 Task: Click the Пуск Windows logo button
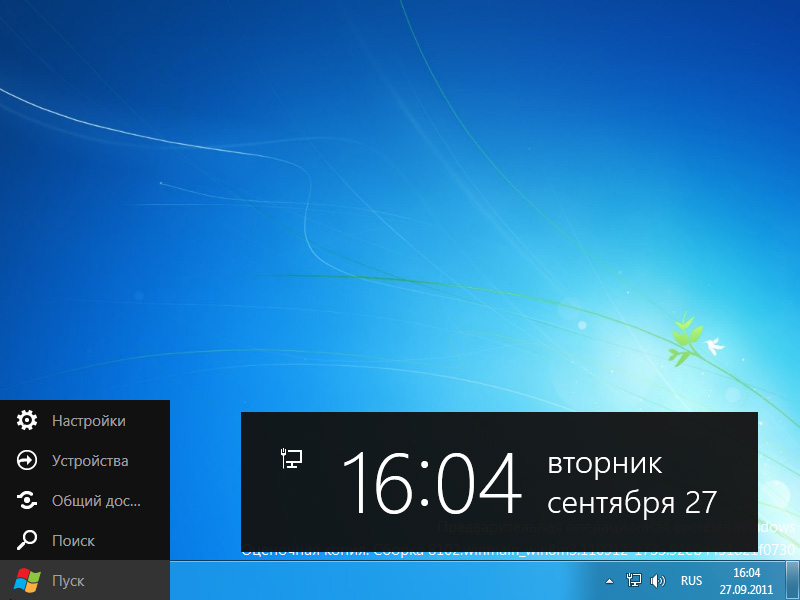[x=85, y=580]
